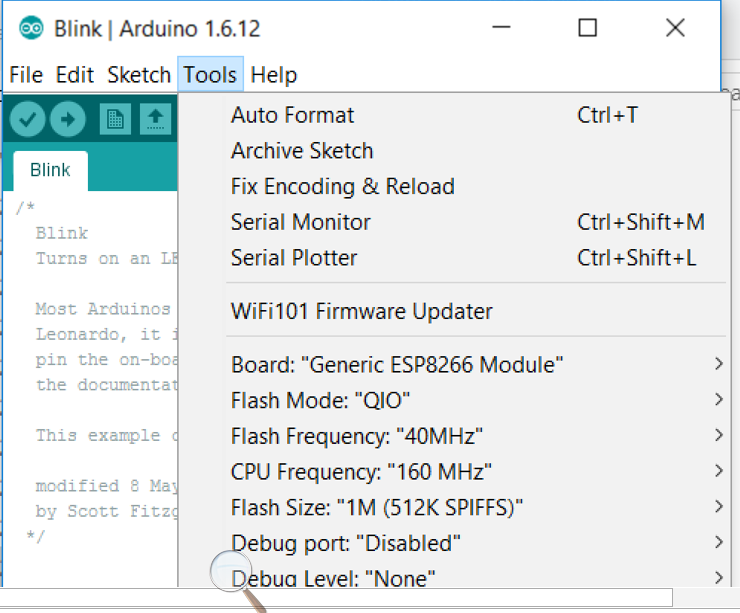This screenshot has width=740, height=613.
Task: Open the Sketch menu
Action: 139,75
